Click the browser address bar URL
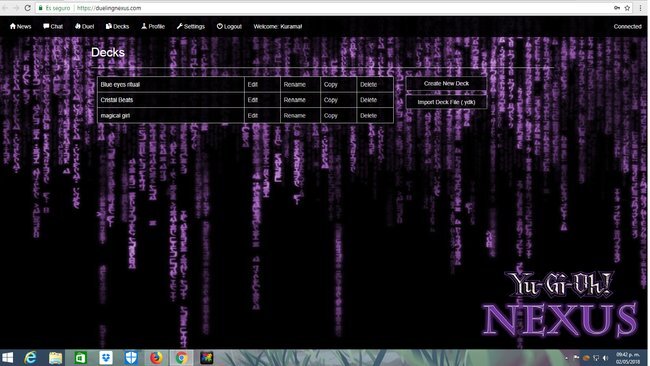Image resolution: width=650 pixels, height=366 pixels. coord(109,8)
